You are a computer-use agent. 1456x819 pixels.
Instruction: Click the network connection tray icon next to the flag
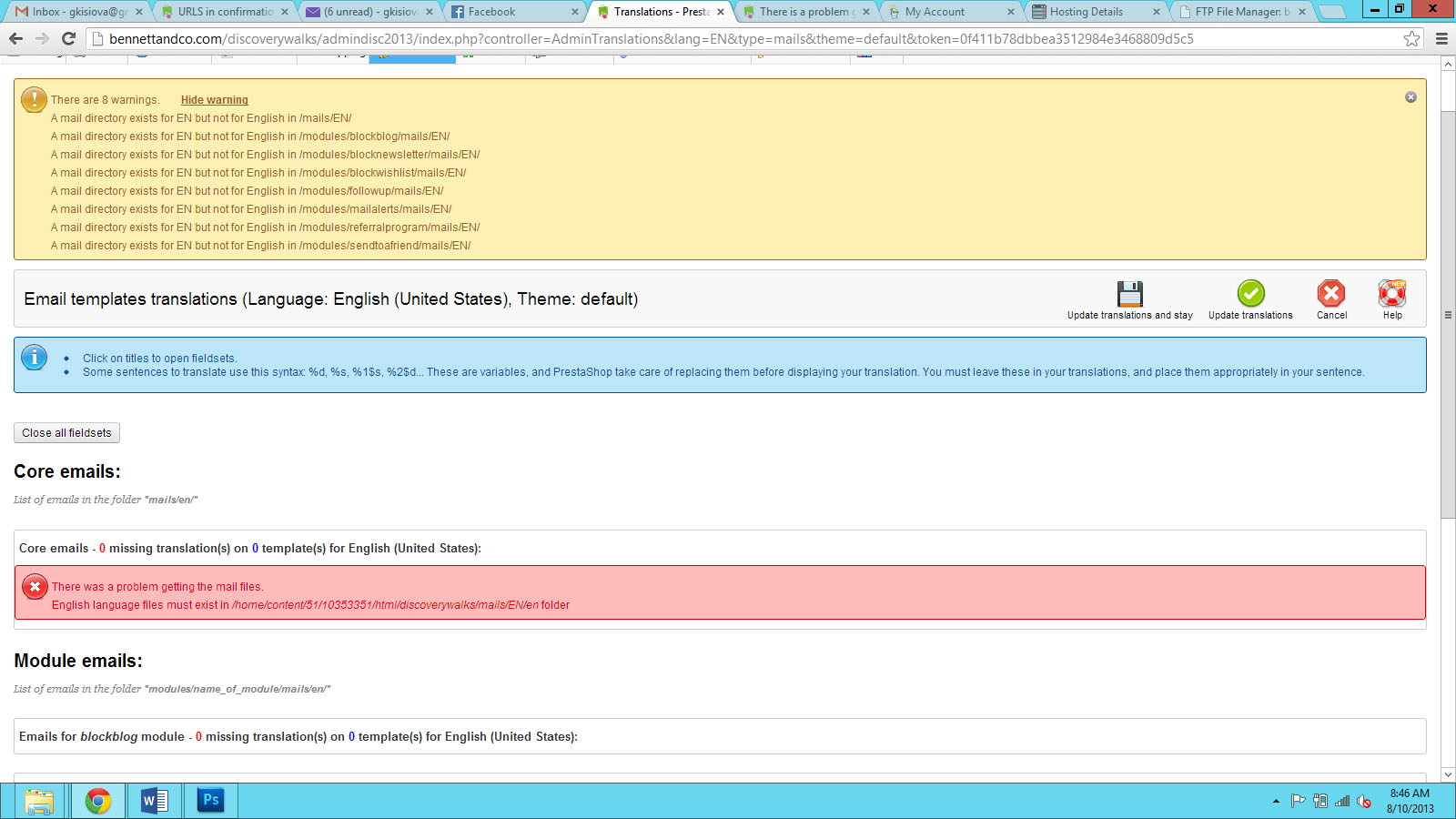[1320, 801]
